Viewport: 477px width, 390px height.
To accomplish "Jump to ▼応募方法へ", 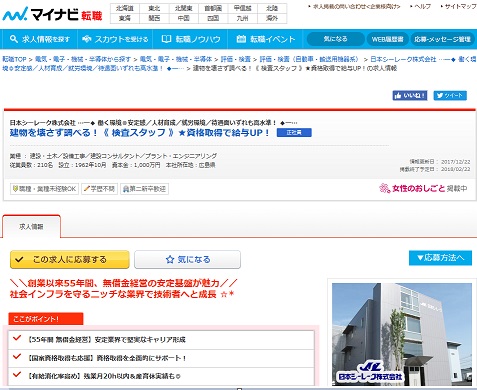I will (x=440, y=258).
